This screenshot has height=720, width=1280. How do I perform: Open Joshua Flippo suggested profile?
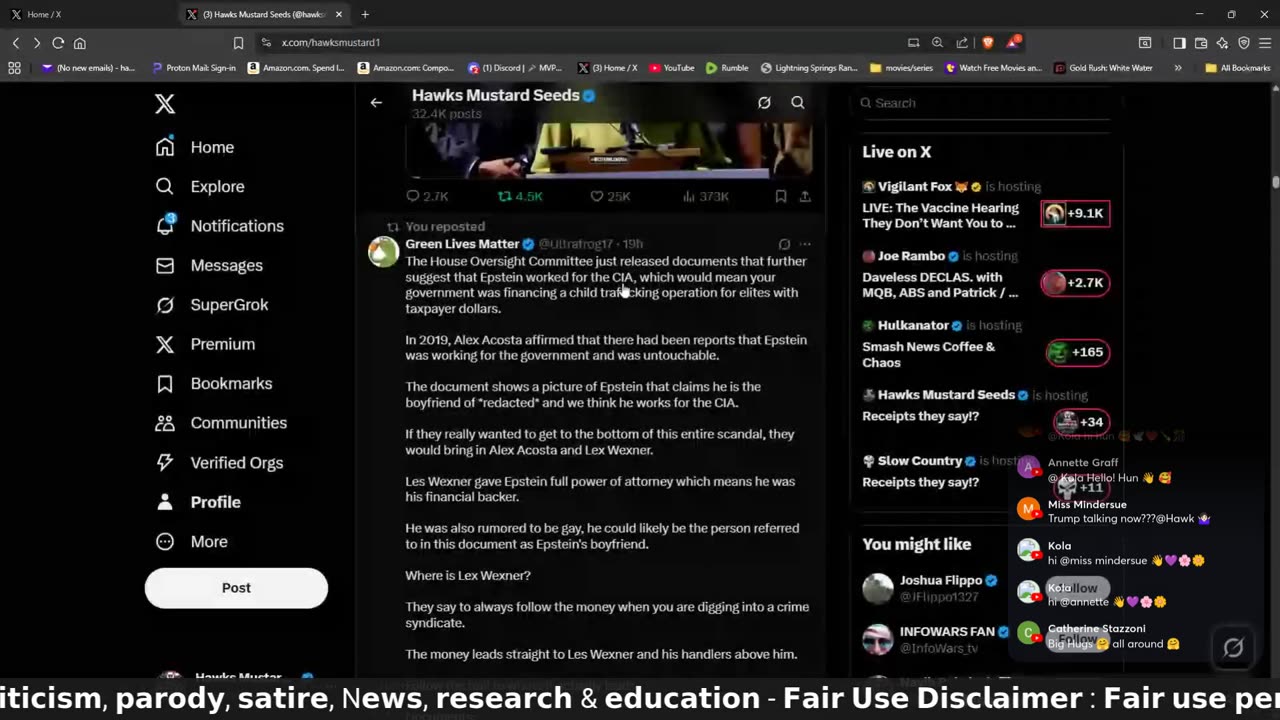point(940,580)
